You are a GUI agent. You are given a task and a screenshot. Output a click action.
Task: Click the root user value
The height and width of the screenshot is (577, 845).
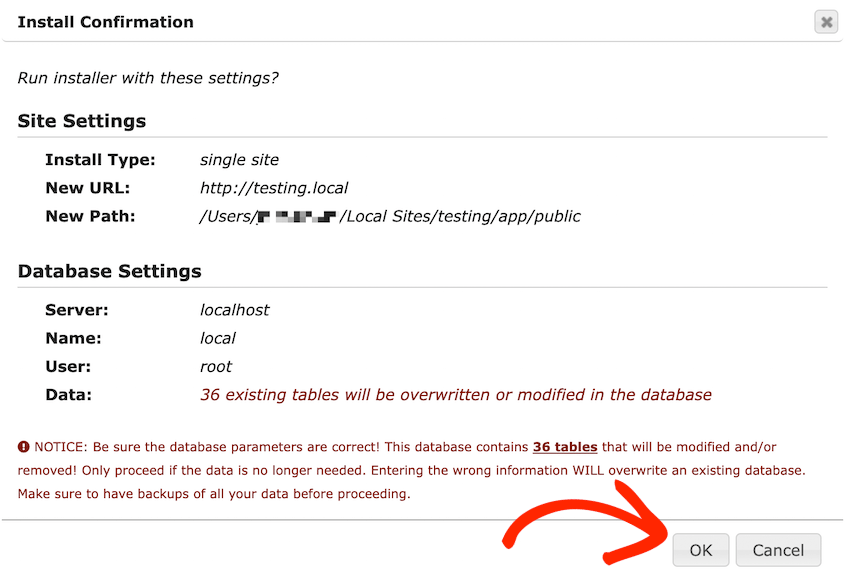(x=216, y=366)
